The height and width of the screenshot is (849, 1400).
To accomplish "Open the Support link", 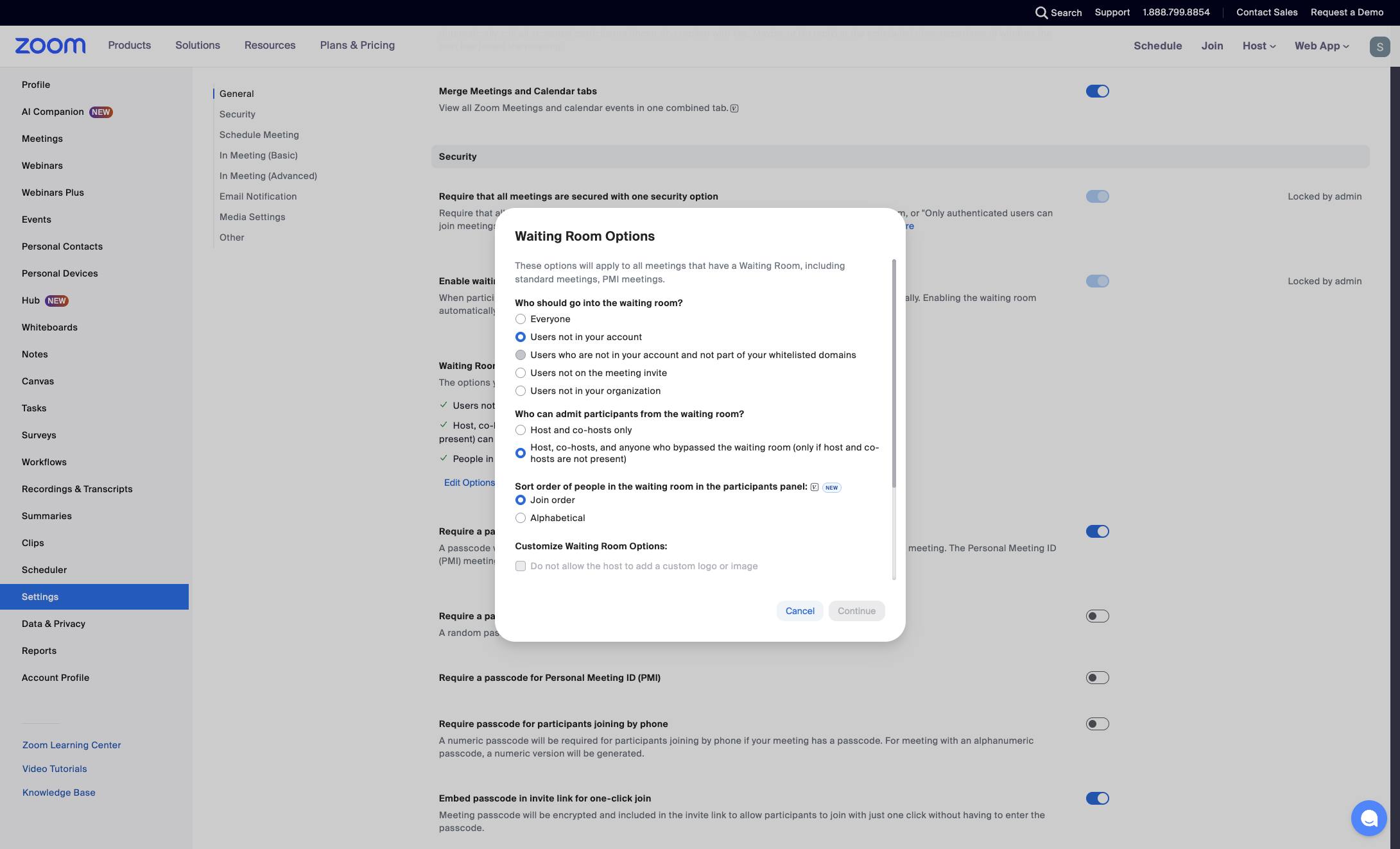I will (x=1112, y=13).
